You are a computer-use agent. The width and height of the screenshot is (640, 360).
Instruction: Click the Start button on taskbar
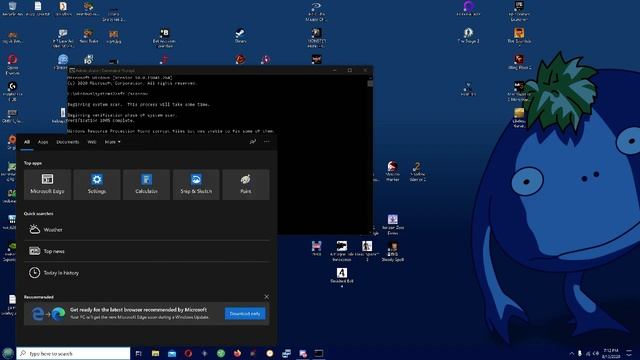(8, 353)
